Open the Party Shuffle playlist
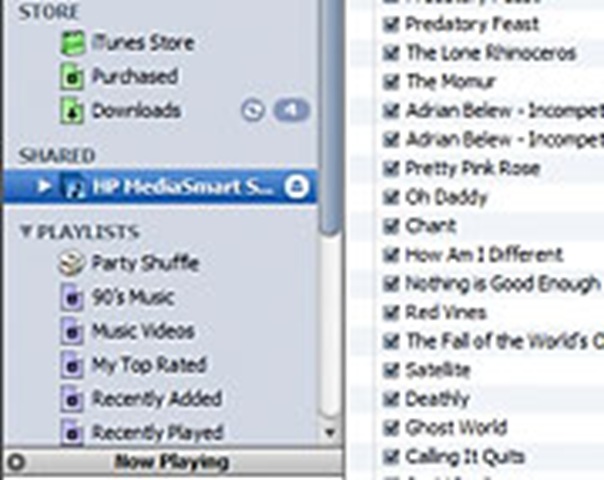Screen dimensions: 604x480 click(145, 264)
